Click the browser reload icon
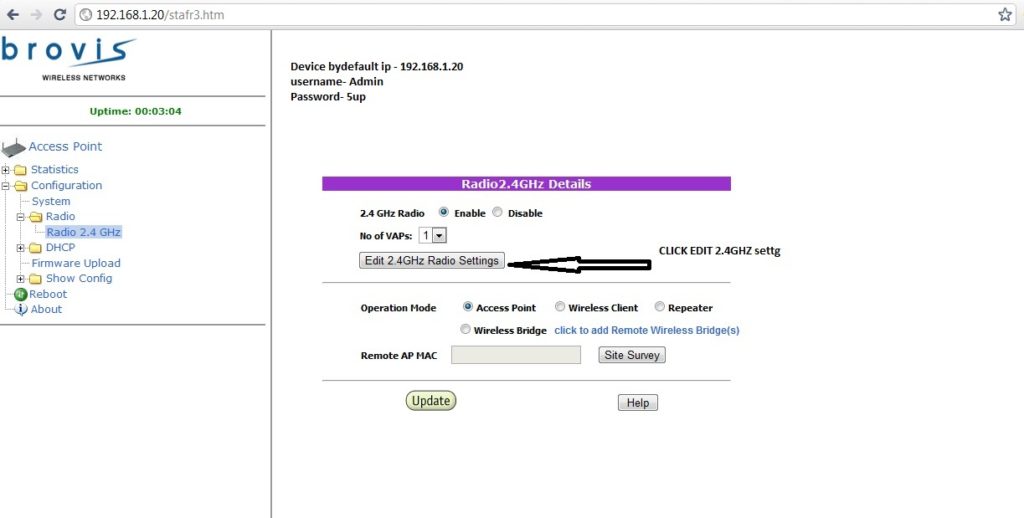 (x=59, y=15)
